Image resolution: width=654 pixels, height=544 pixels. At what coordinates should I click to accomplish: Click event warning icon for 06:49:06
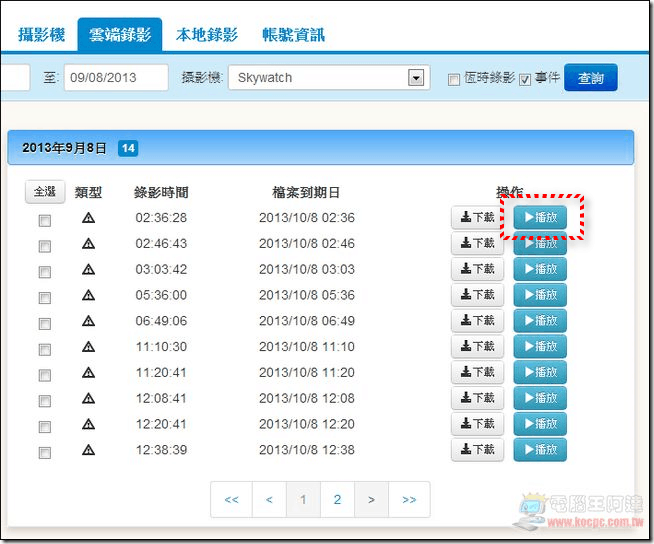click(x=88, y=321)
